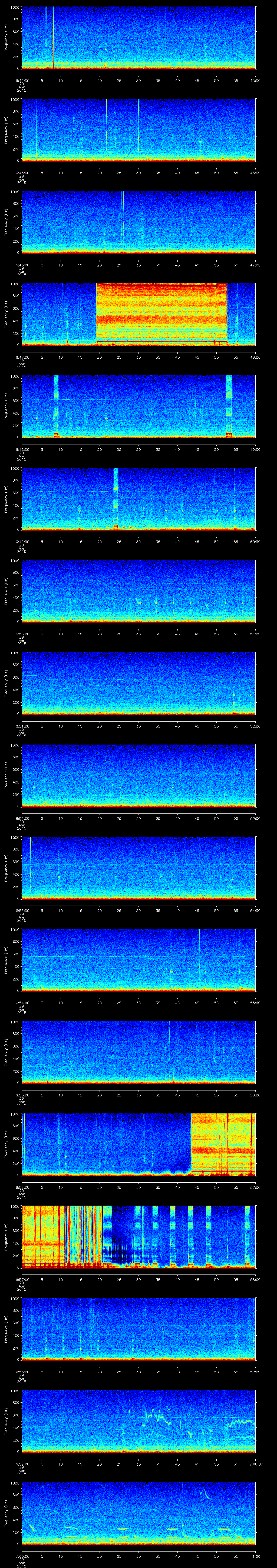The image size is (277, 1568).
Task: Click the 6:51:00 start time label
Action: click(x=22, y=726)
